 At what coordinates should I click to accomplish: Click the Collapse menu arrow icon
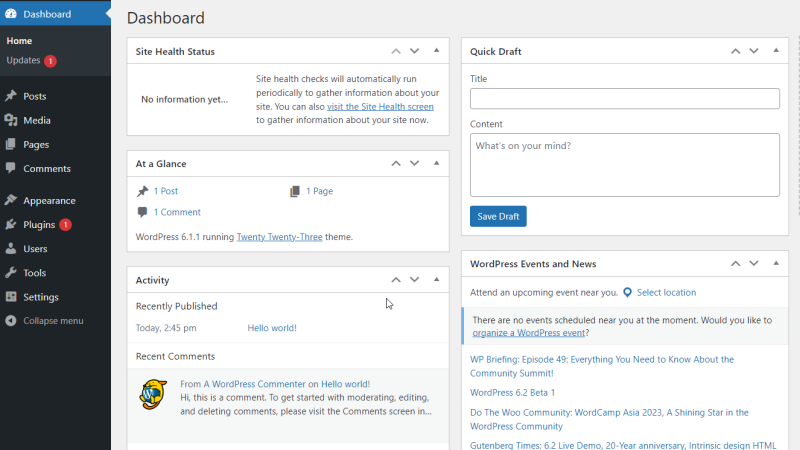pos(11,320)
